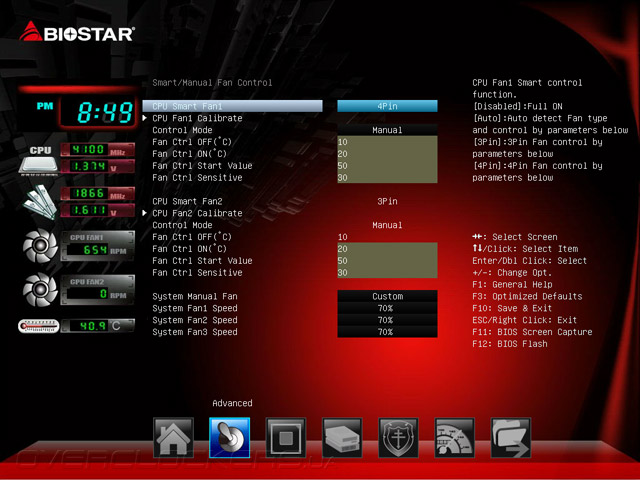Open the Boot drives icon
The width and height of the screenshot is (640, 480).
point(342,438)
